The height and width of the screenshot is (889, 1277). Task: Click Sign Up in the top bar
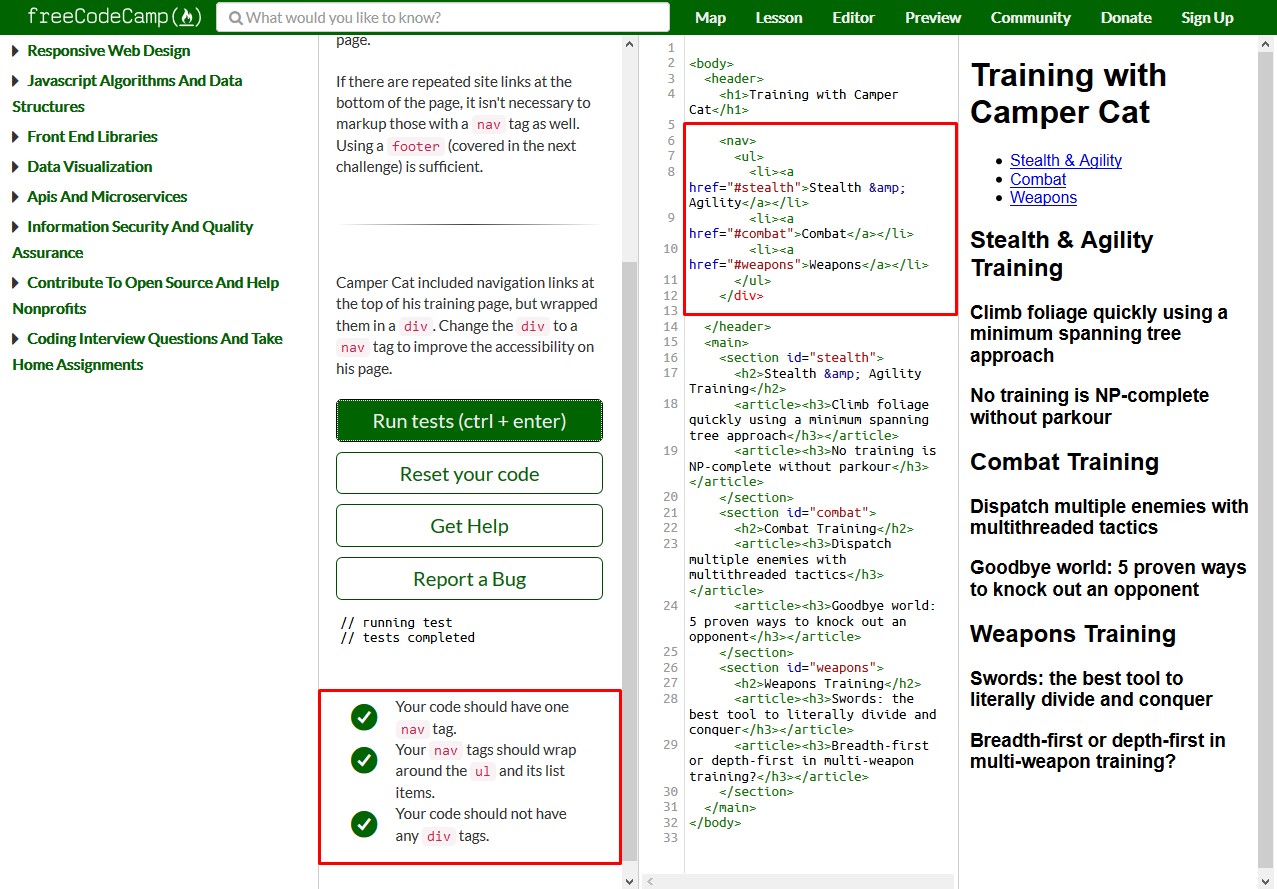pyautogui.click(x=1207, y=17)
